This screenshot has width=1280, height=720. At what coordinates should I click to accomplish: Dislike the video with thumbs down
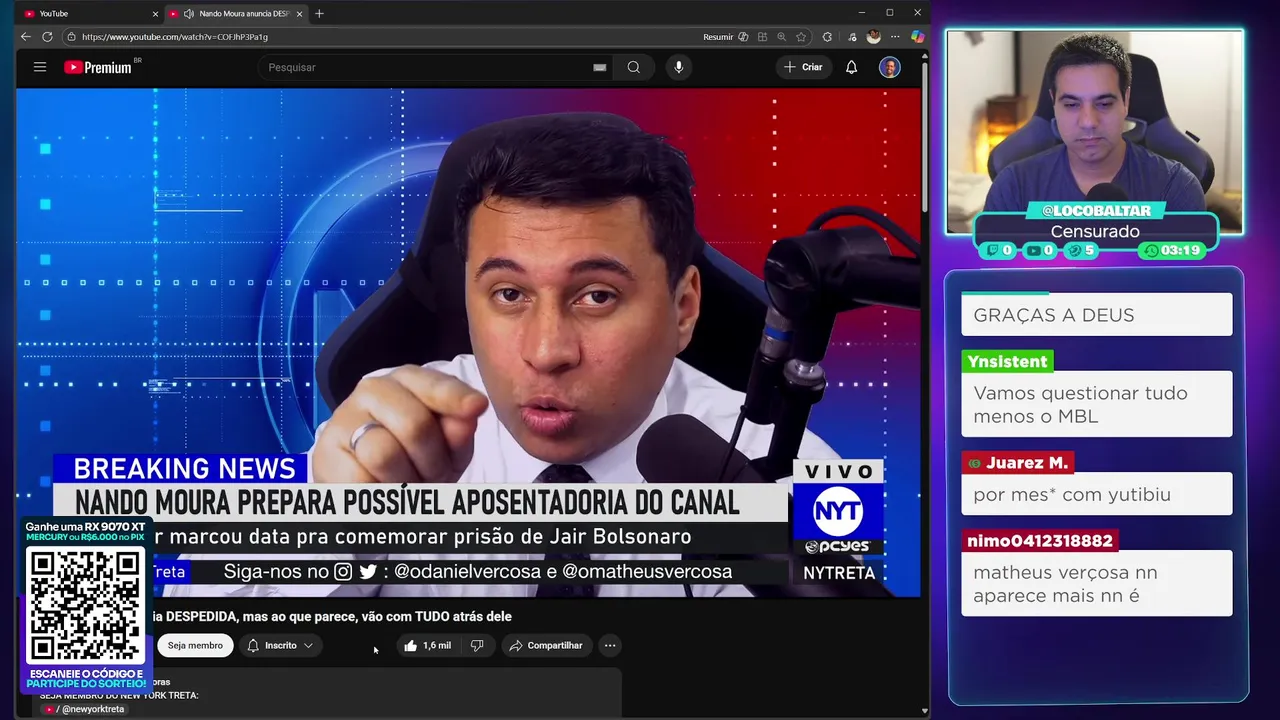477,645
